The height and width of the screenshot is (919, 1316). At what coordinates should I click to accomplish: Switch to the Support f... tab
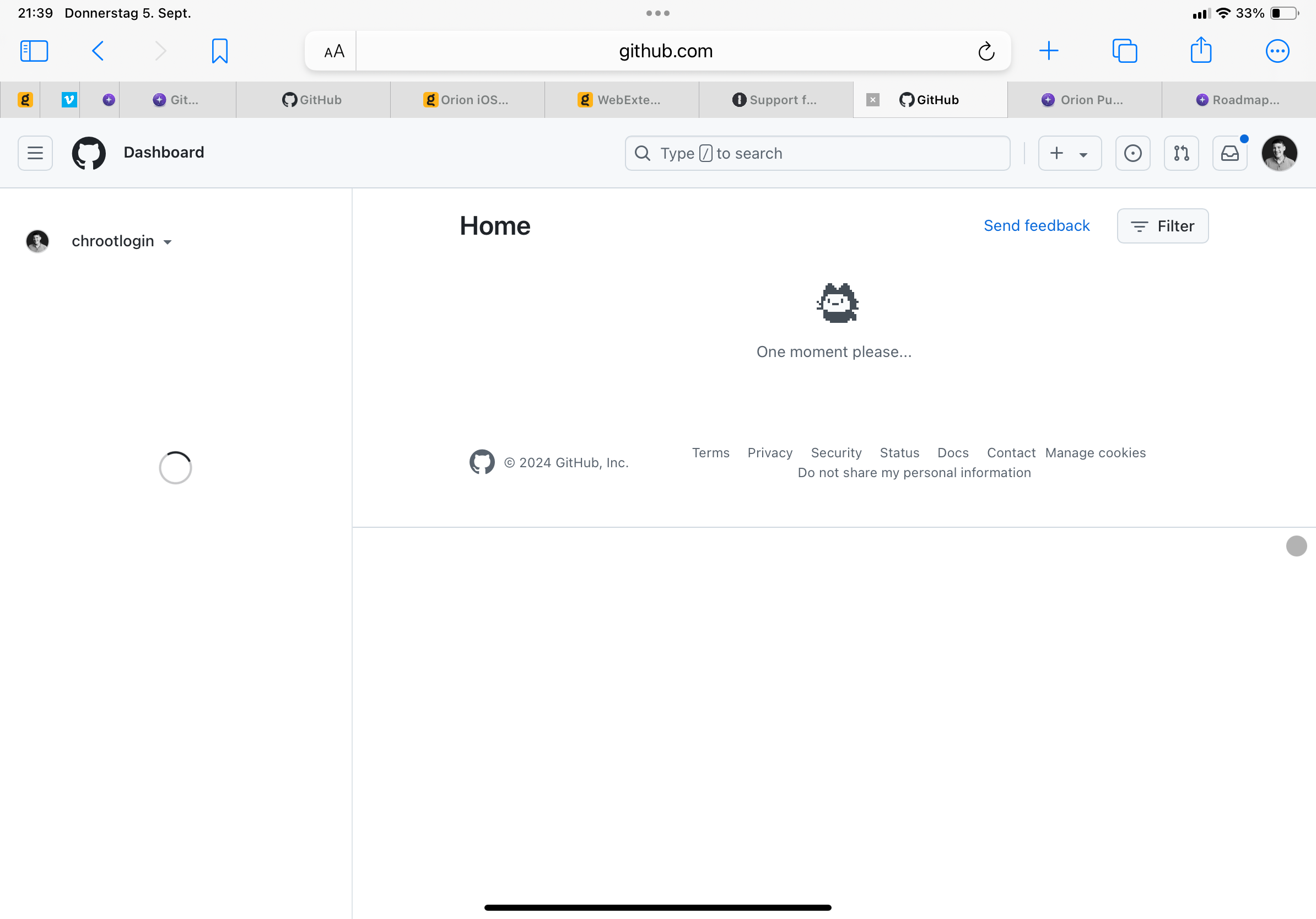point(775,100)
